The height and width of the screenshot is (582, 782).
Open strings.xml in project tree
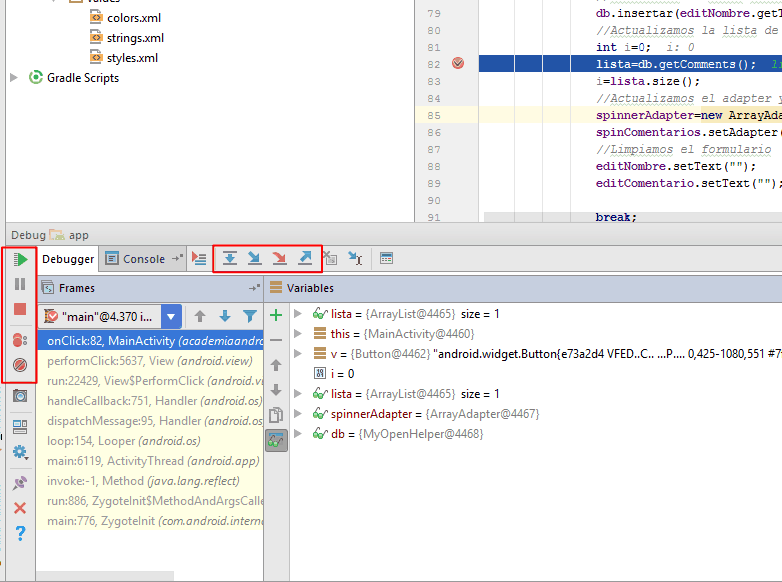135,38
